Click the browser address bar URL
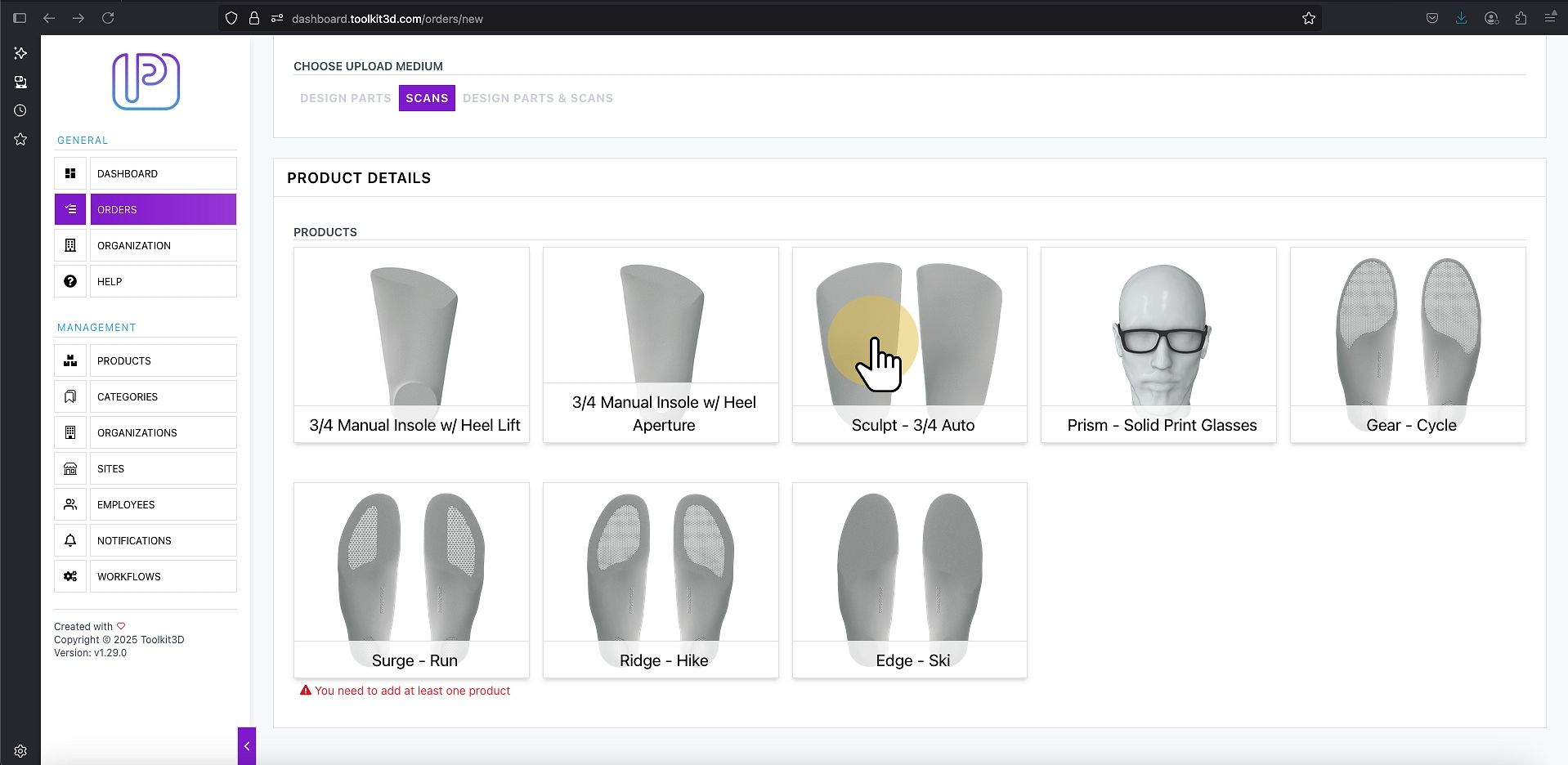This screenshot has width=1568, height=765. [x=388, y=19]
